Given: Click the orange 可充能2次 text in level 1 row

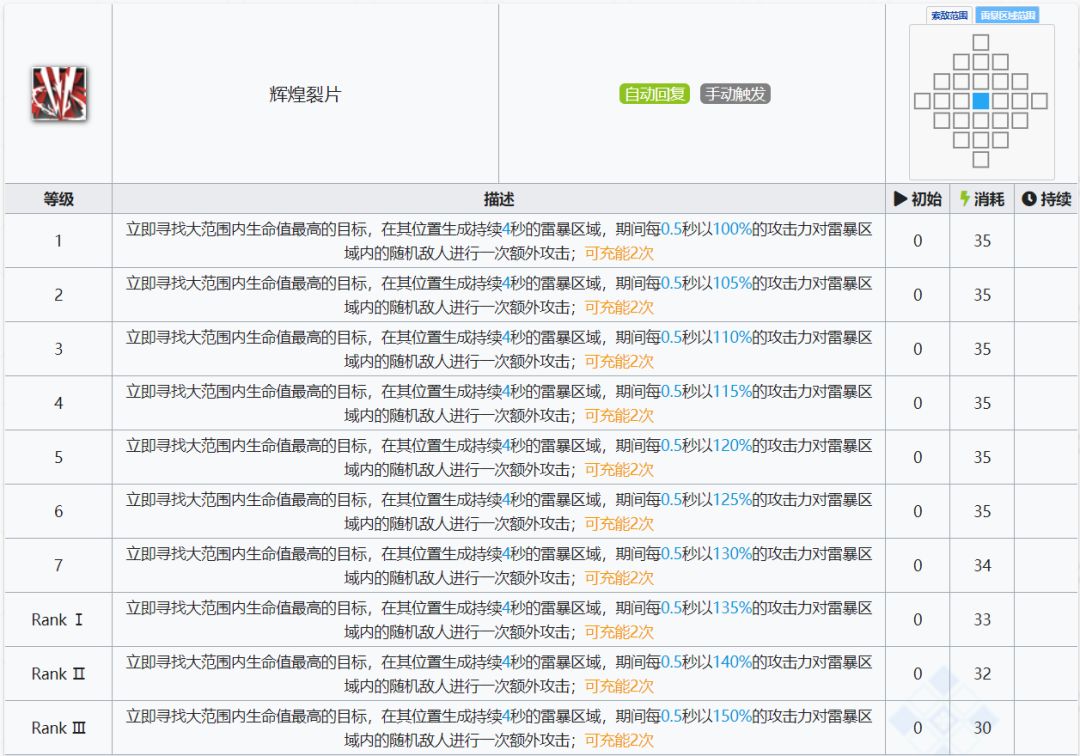Looking at the screenshot, I should (x=619, y=253).
